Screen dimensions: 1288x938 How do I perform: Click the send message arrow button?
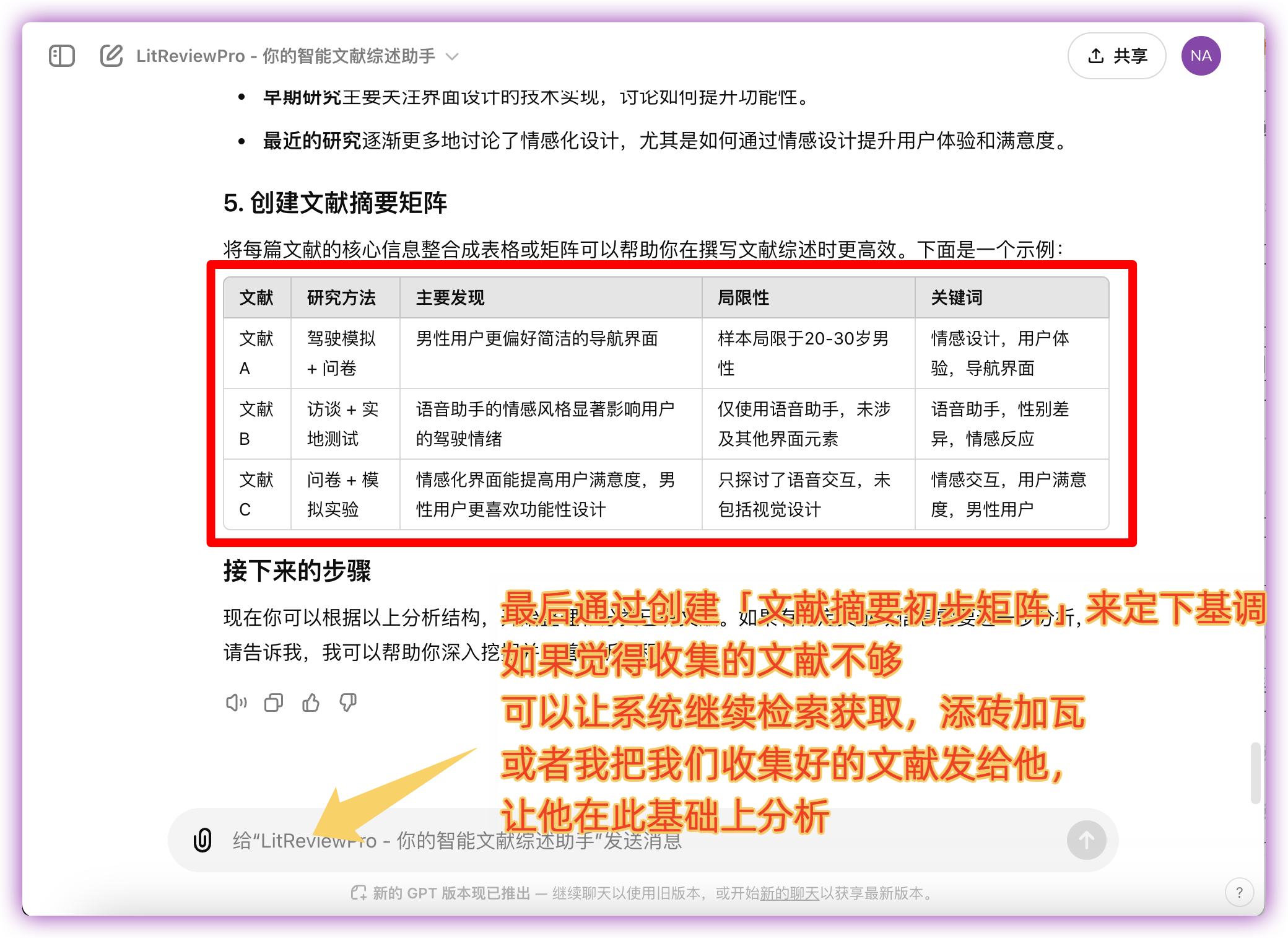(1086, 840)
